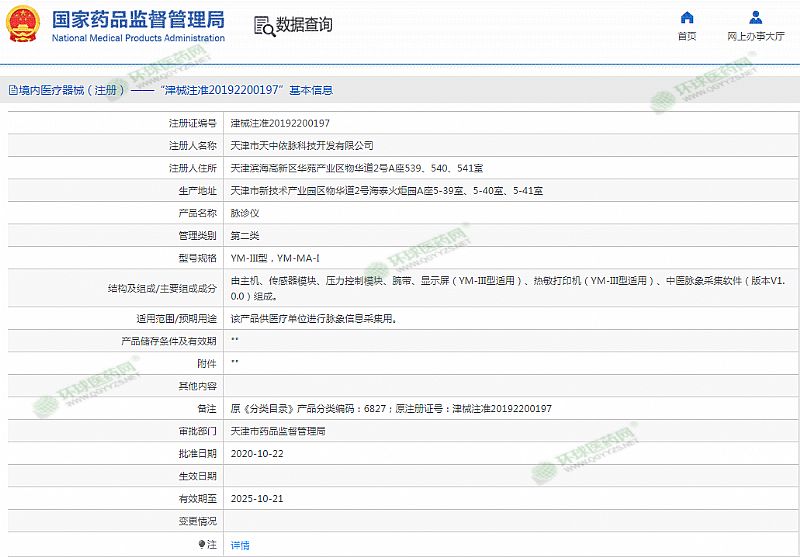Open 网上办事大厅 text link
The height and width of the screenshot is (557, 800).
click(755, 36)
